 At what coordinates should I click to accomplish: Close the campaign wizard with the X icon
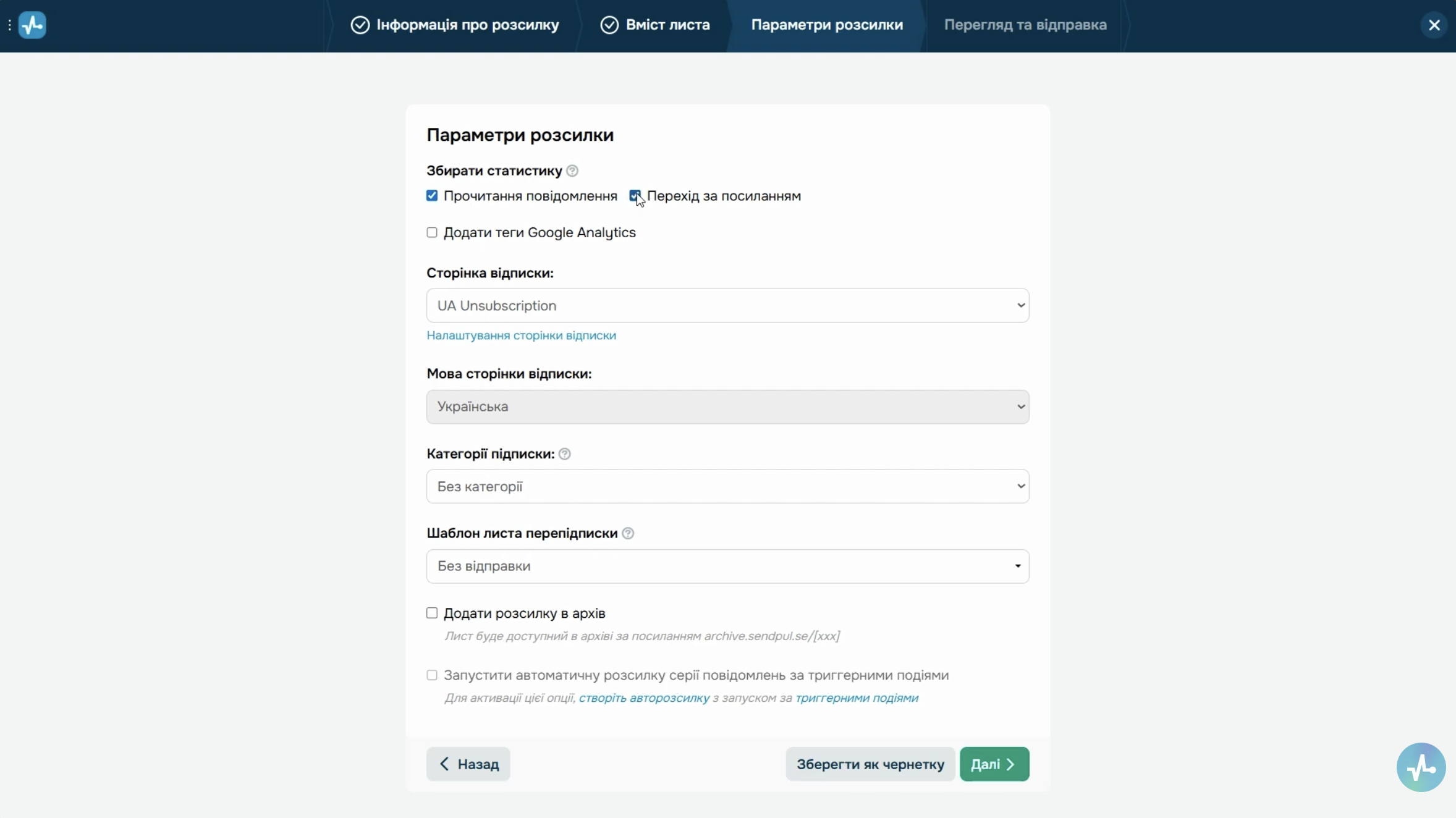coord(1434,25)
